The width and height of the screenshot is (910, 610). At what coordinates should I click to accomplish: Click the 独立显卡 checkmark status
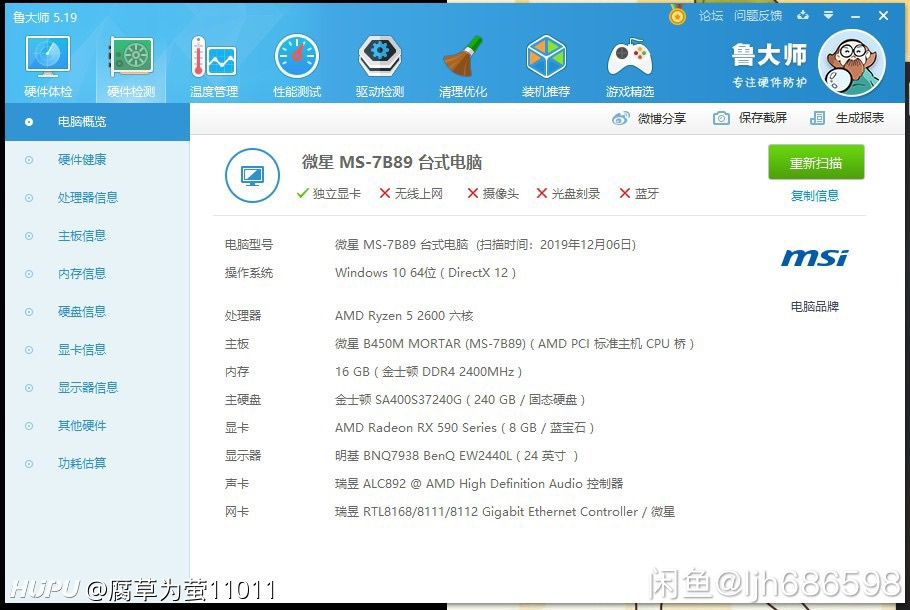click(328, 193)
